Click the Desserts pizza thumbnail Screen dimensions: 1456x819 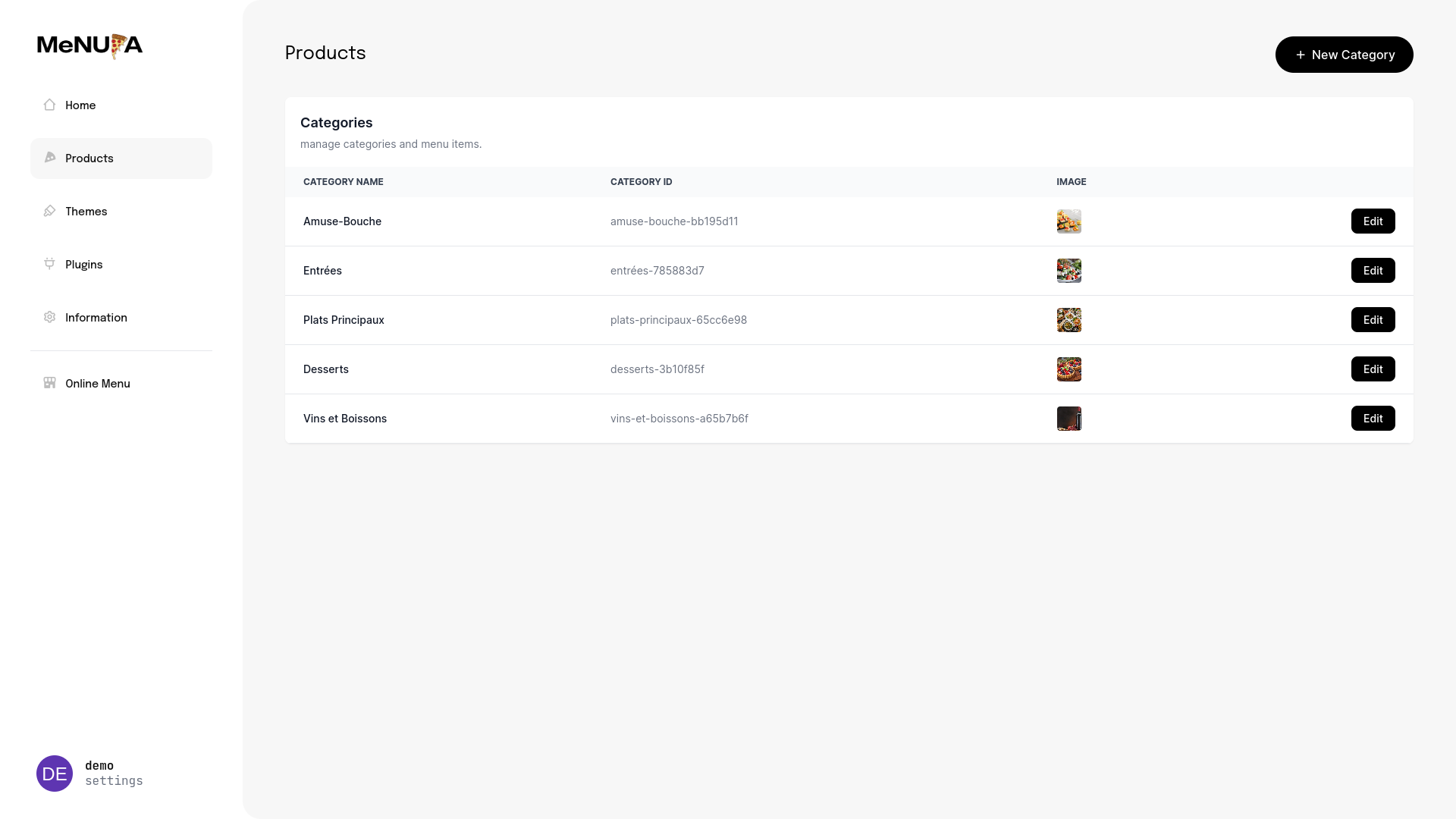coord(1068,369)
